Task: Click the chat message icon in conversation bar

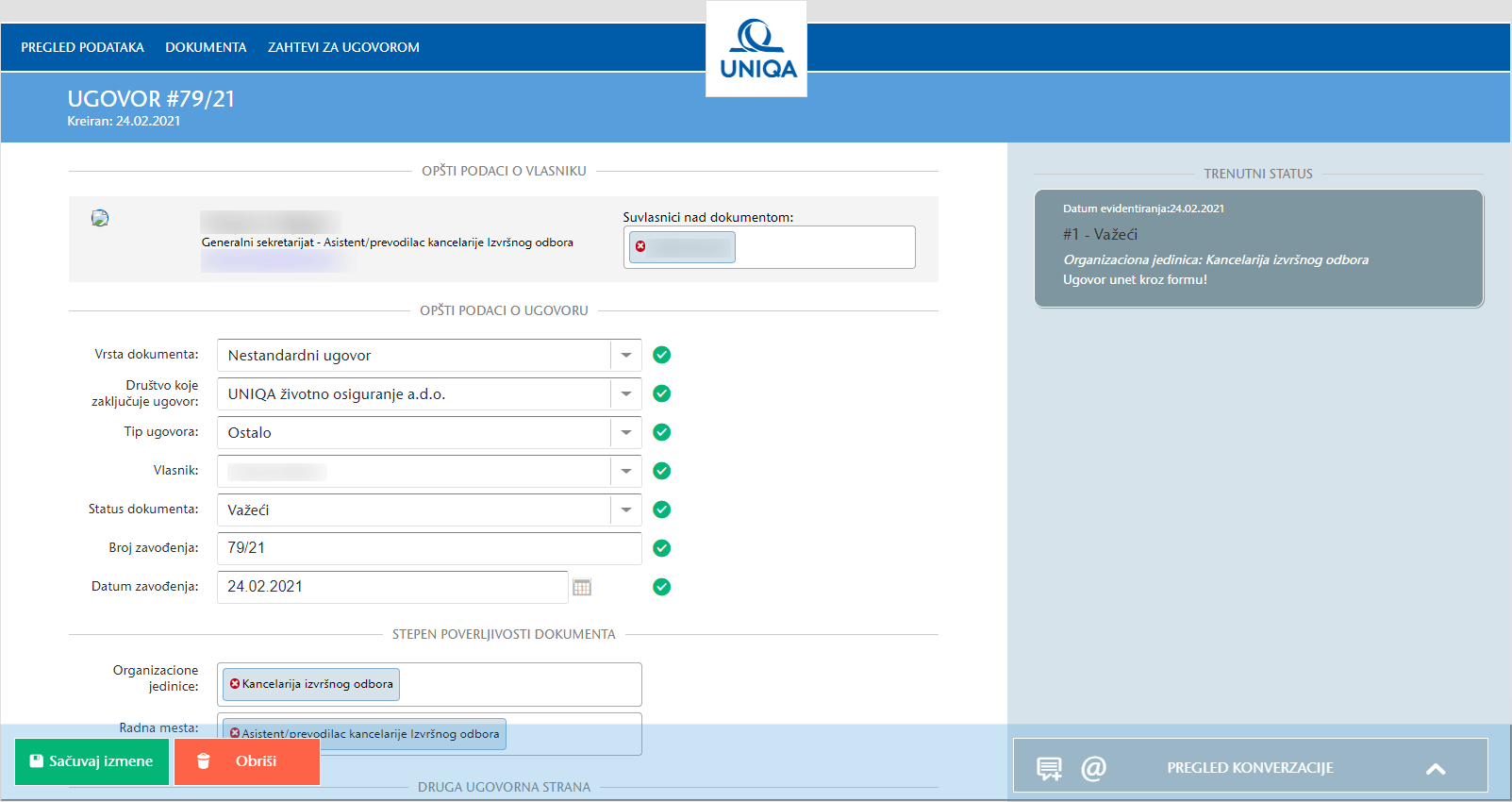Action: click(x=1049, y=768)
